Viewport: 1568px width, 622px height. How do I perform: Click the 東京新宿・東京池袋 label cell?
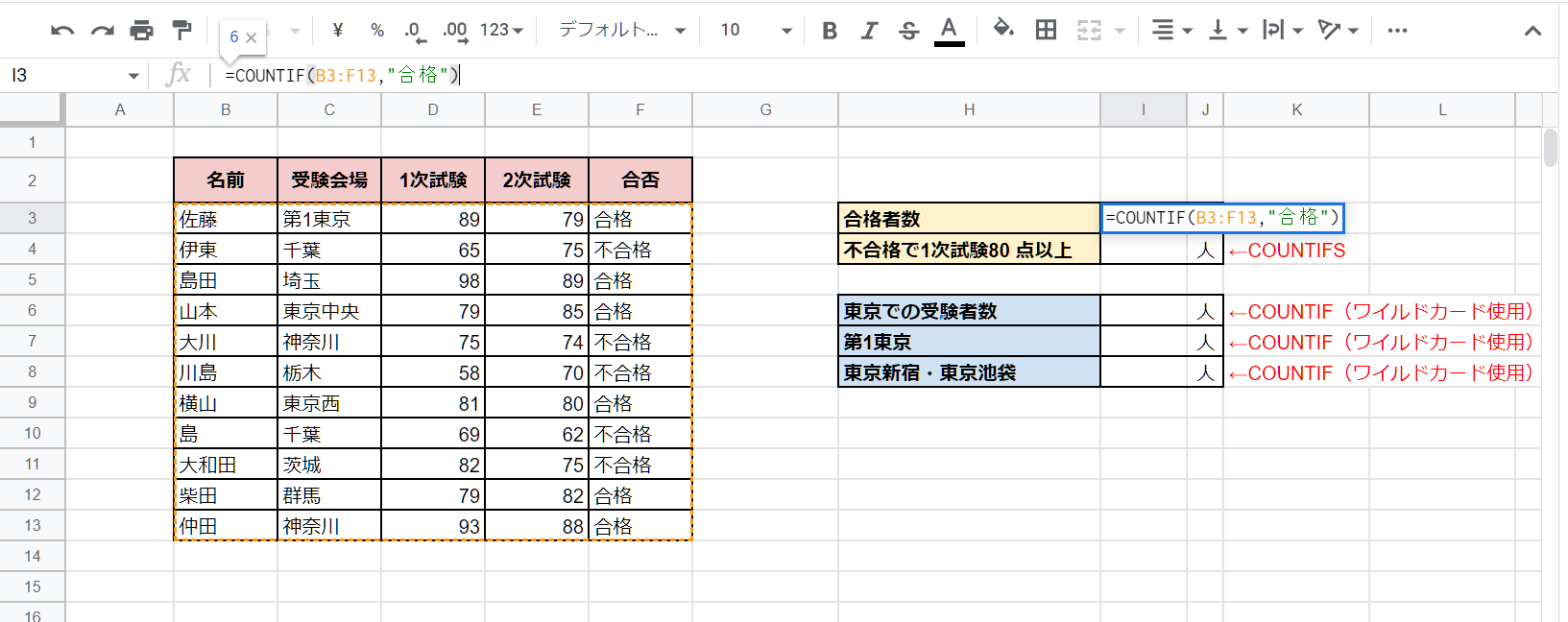coord(970,372)
